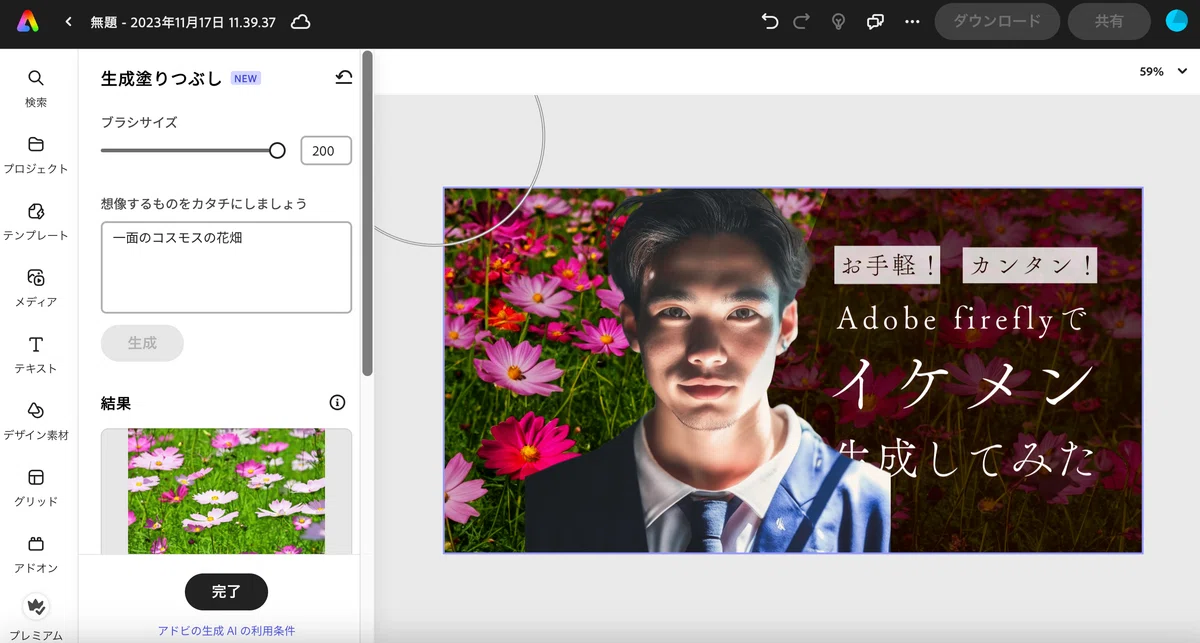
Task: Open the Adobe Express home logo
Action: [28, 21]
